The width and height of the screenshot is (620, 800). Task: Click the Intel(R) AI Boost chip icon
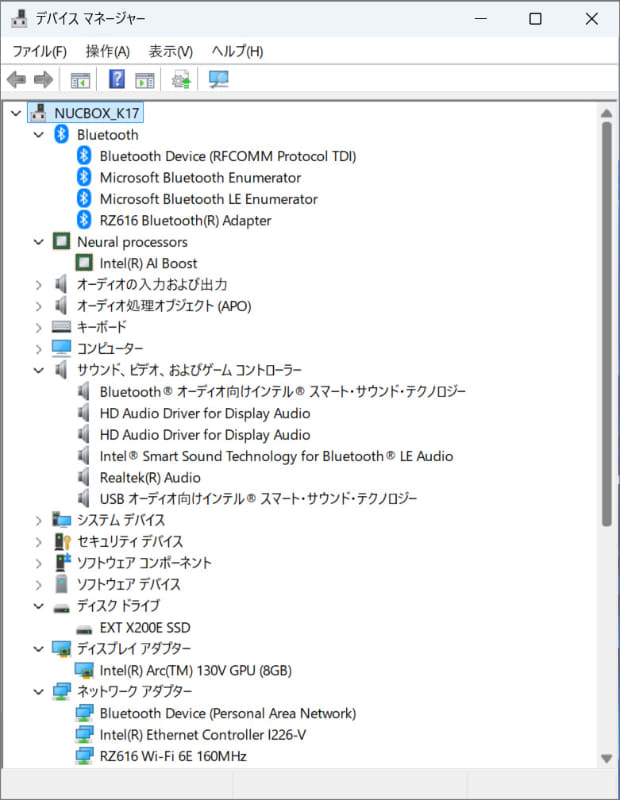(84, 263)
